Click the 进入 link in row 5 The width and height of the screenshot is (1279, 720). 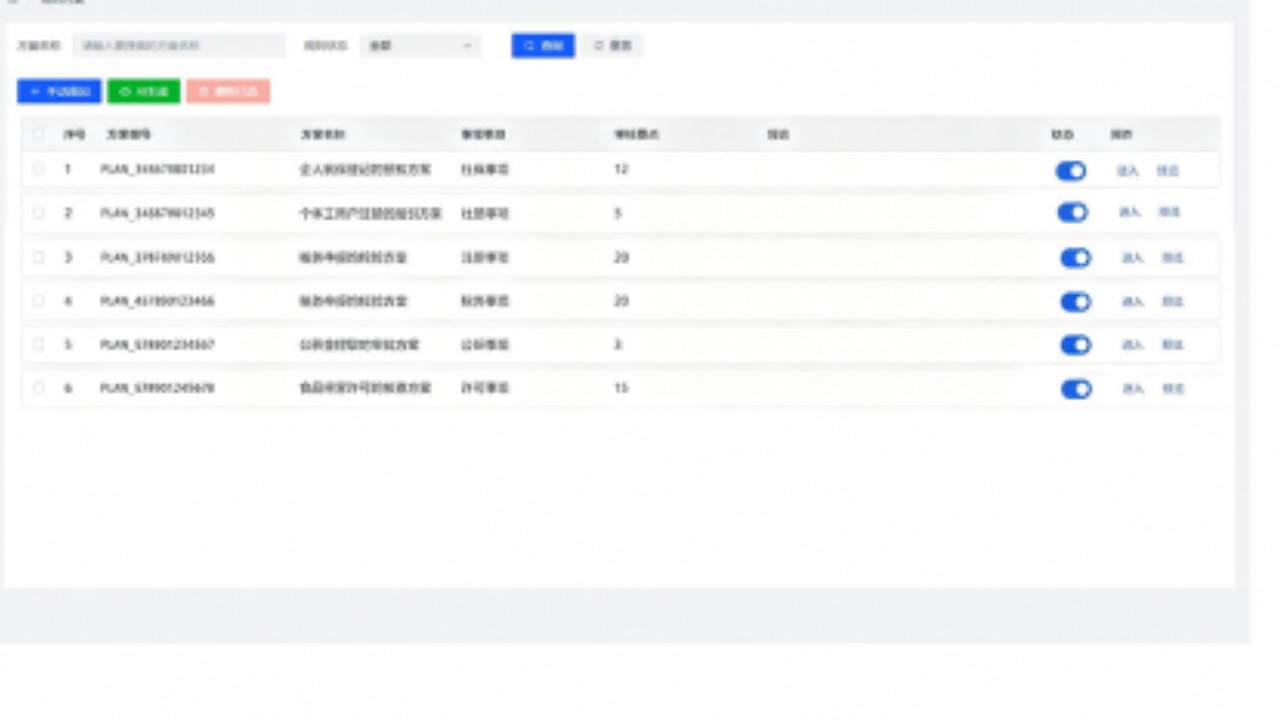tap(1132, 345)
